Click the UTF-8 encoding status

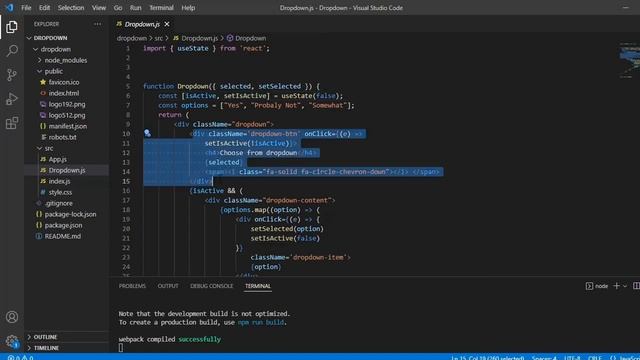pos(572,358)
